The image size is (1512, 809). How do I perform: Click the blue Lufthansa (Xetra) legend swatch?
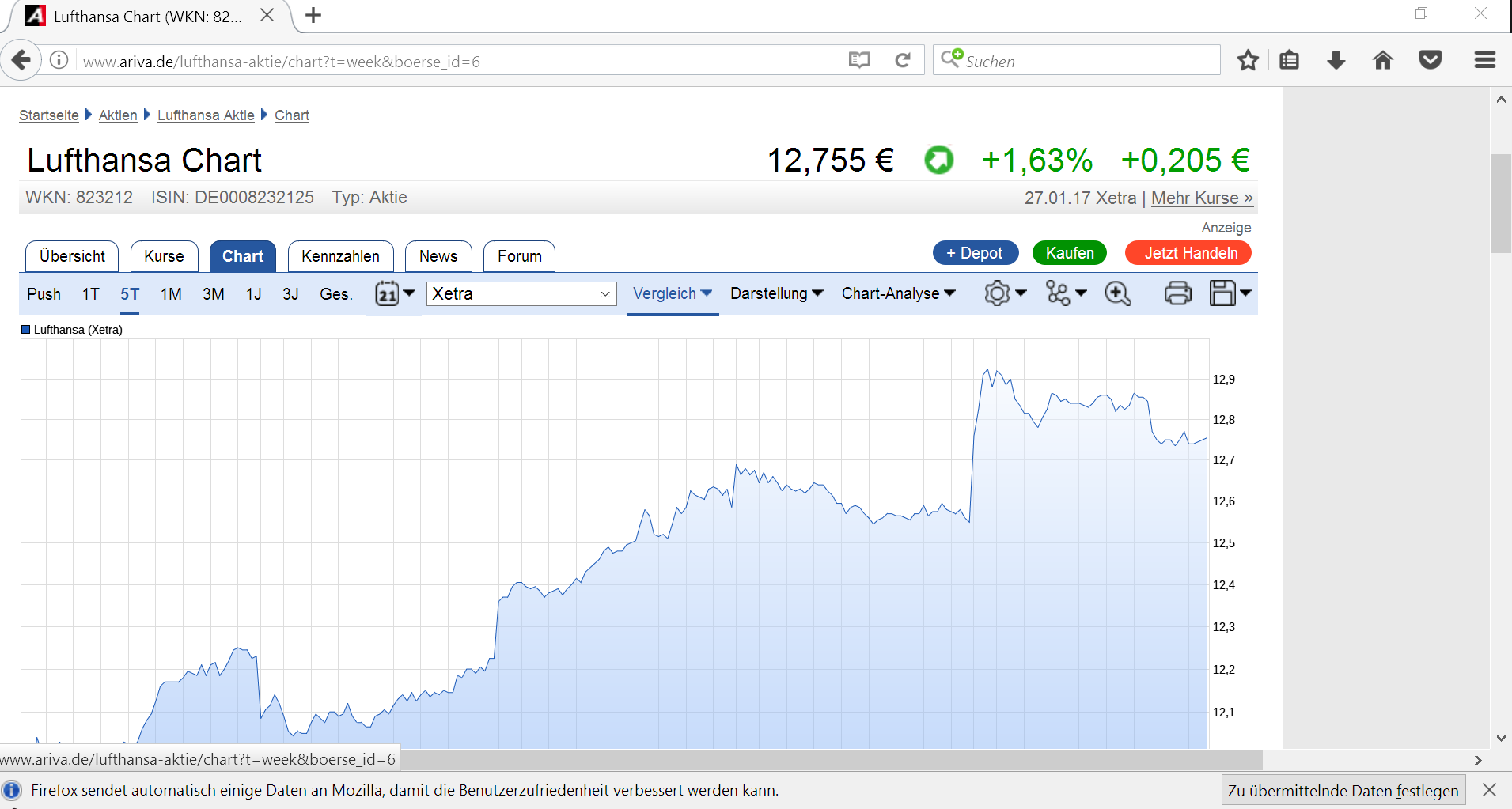pos(25,330)
